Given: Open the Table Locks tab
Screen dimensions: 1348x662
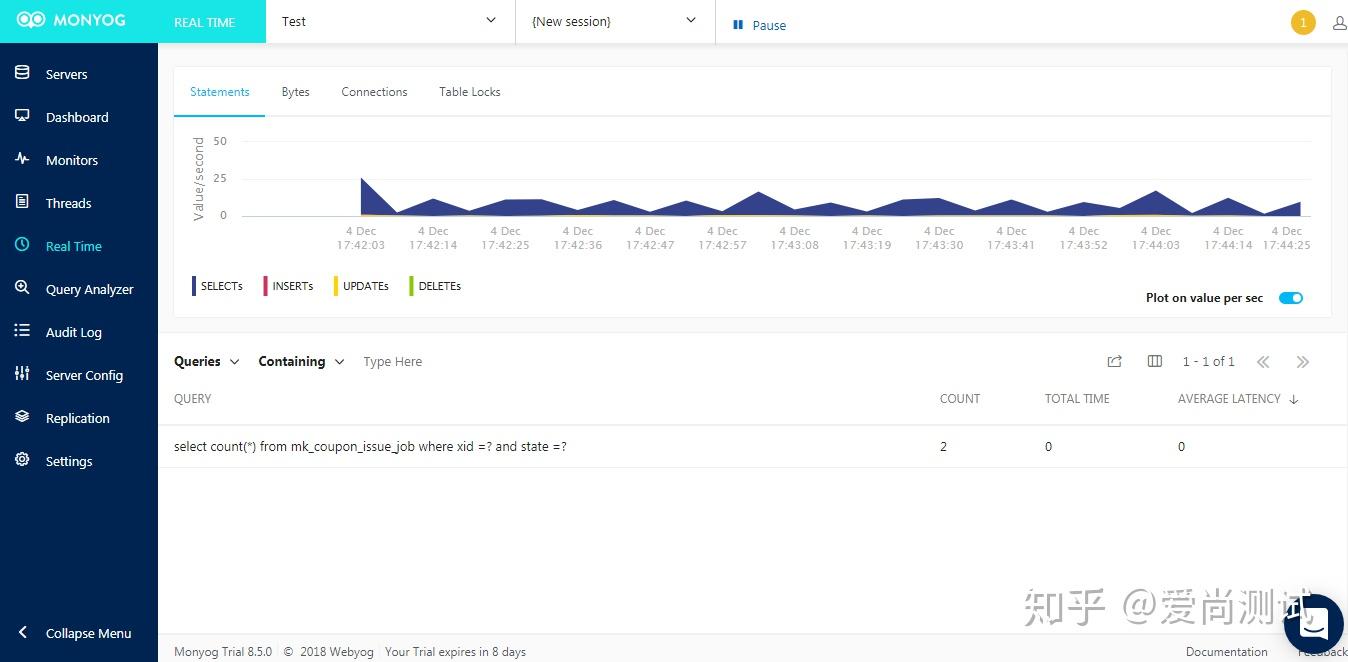Looking at the screenshot, I should pos(469,91).
